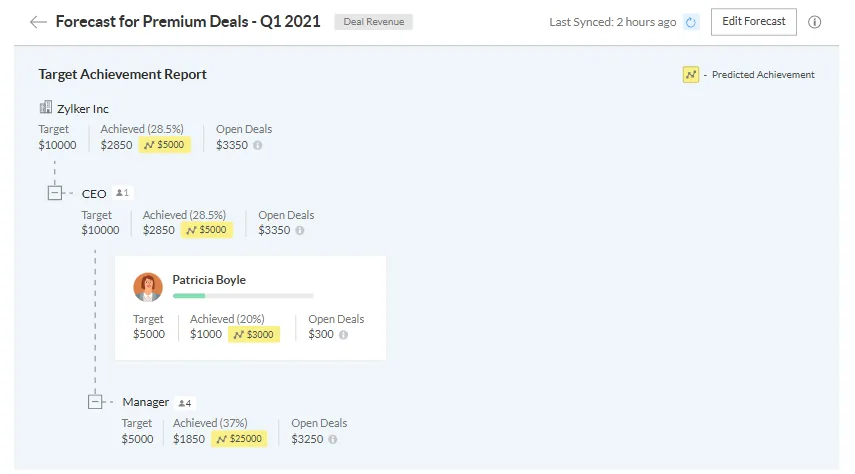
Task: Click the refresh sync icon
Action: click(x=691, y=22)
